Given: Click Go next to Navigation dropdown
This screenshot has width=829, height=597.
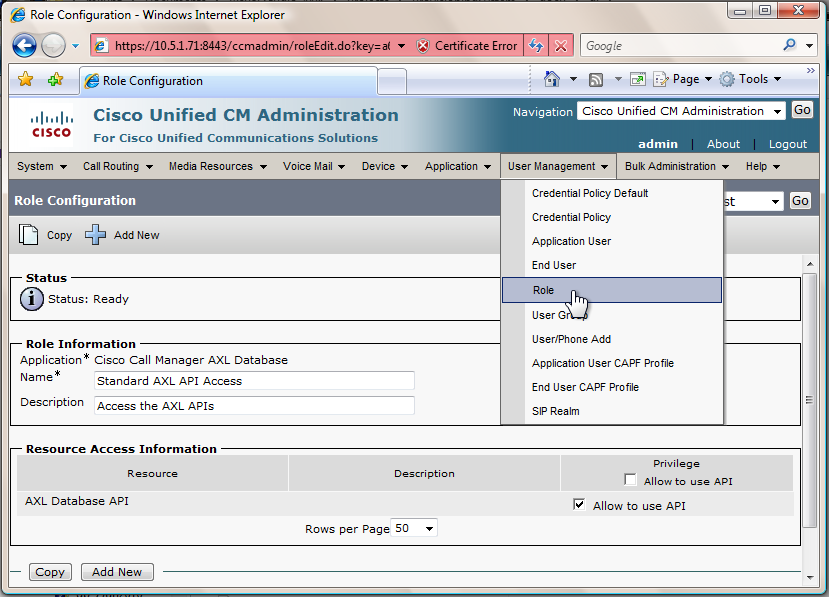Looking at the screenshot, I should coord(802,110).
